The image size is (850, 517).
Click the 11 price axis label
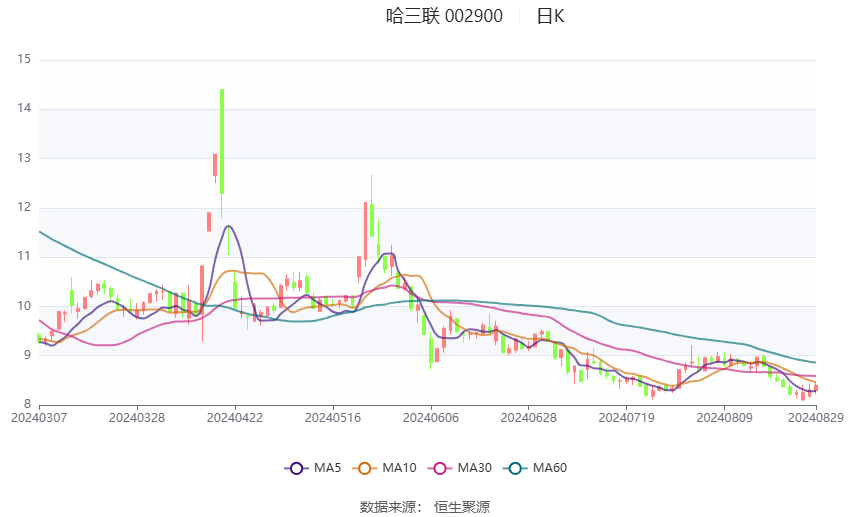[24, 256]
